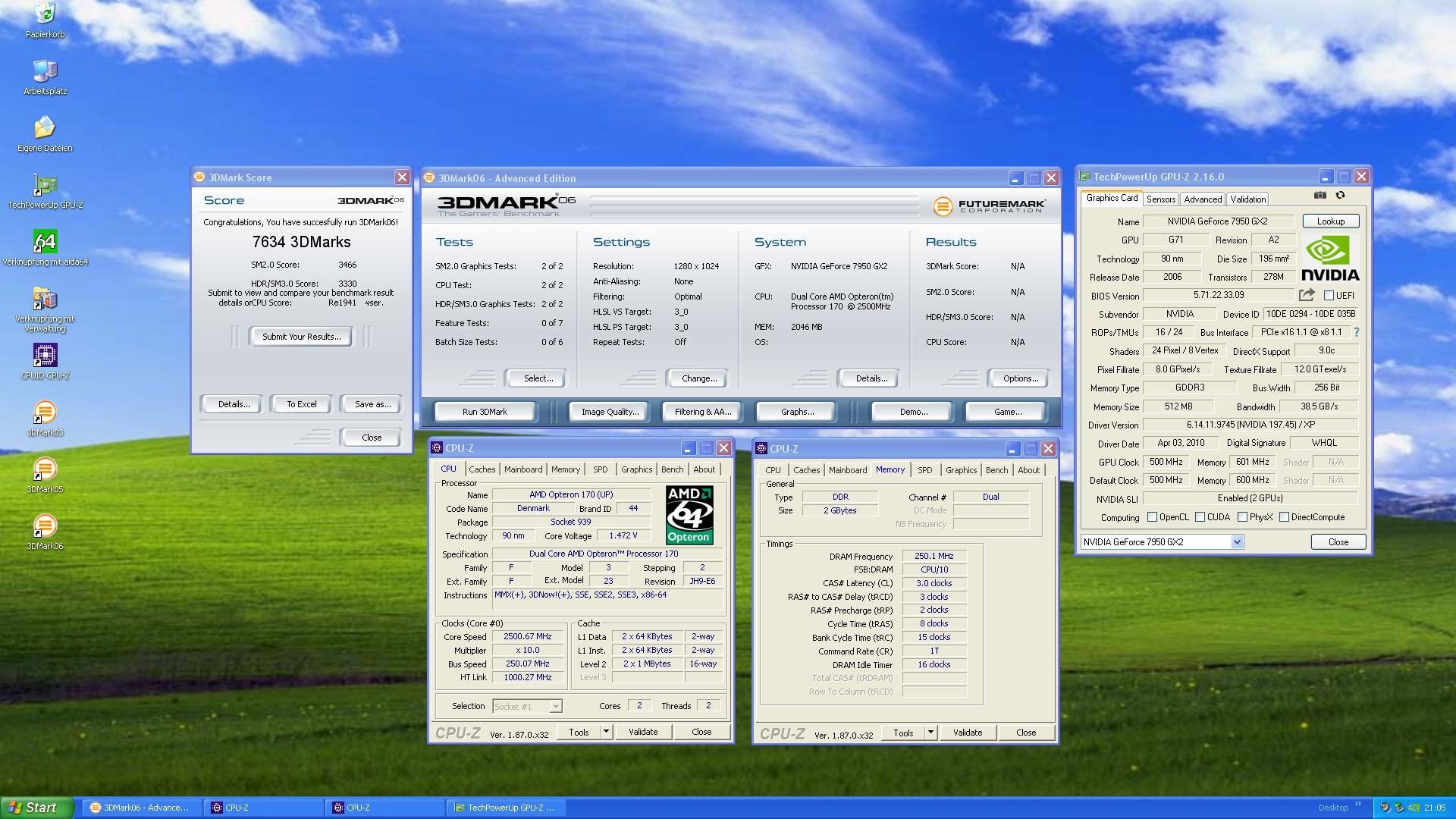Click the DRAM Frequency value field
1456x819 pixels.
(934, 556)
